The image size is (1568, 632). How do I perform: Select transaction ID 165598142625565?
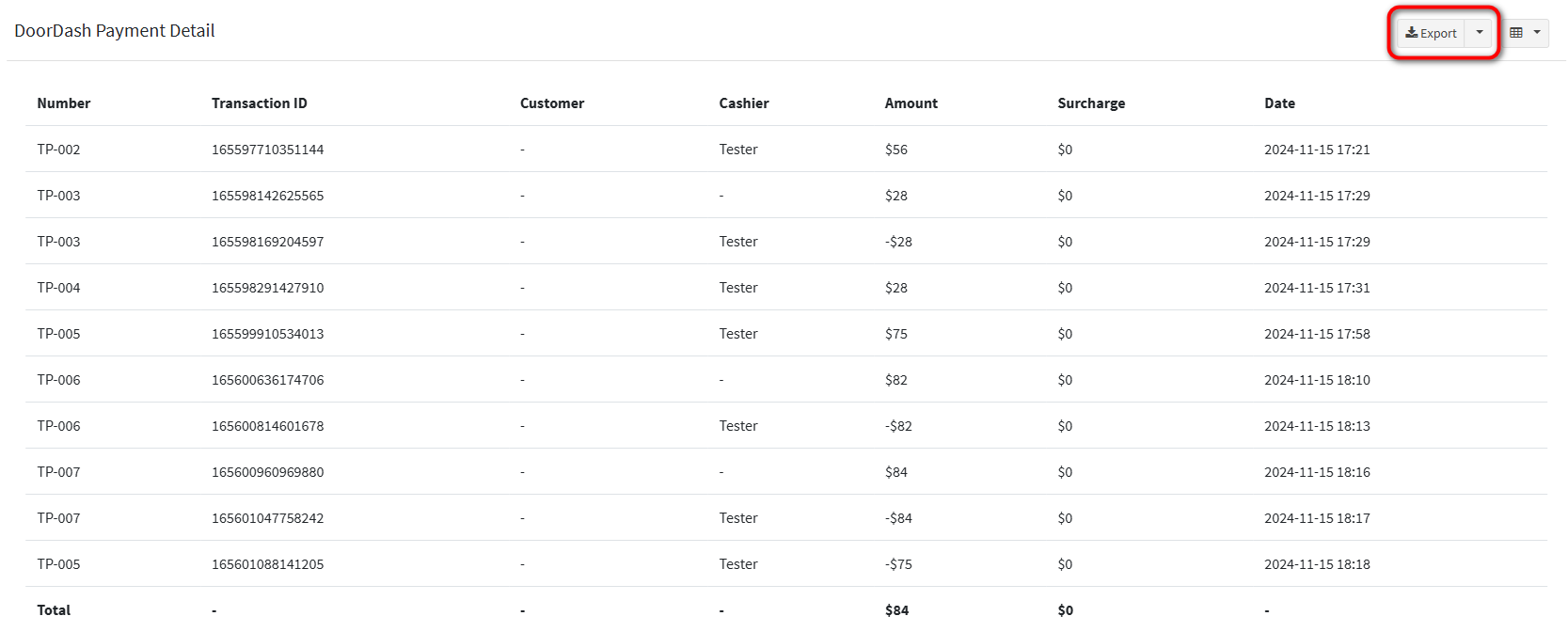coord(267,196)
